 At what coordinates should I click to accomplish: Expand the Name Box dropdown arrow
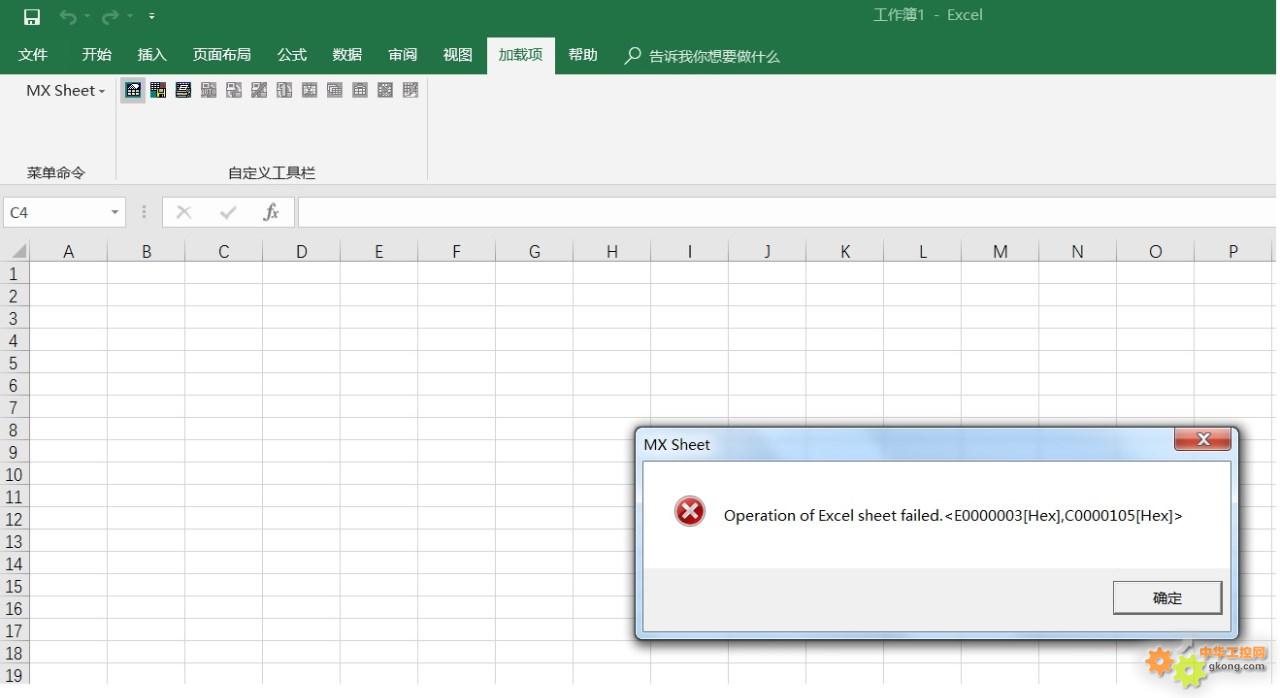[115, 212]
